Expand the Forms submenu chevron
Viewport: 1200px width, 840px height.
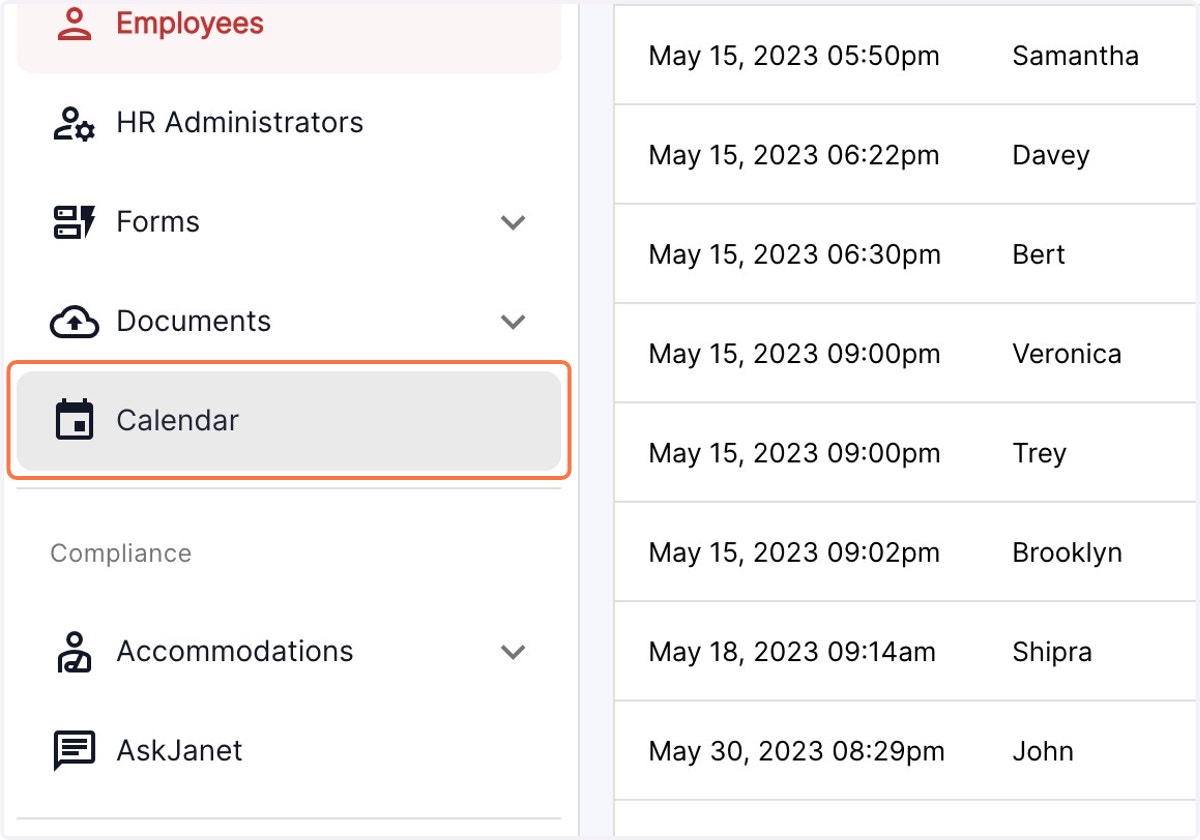513,222
